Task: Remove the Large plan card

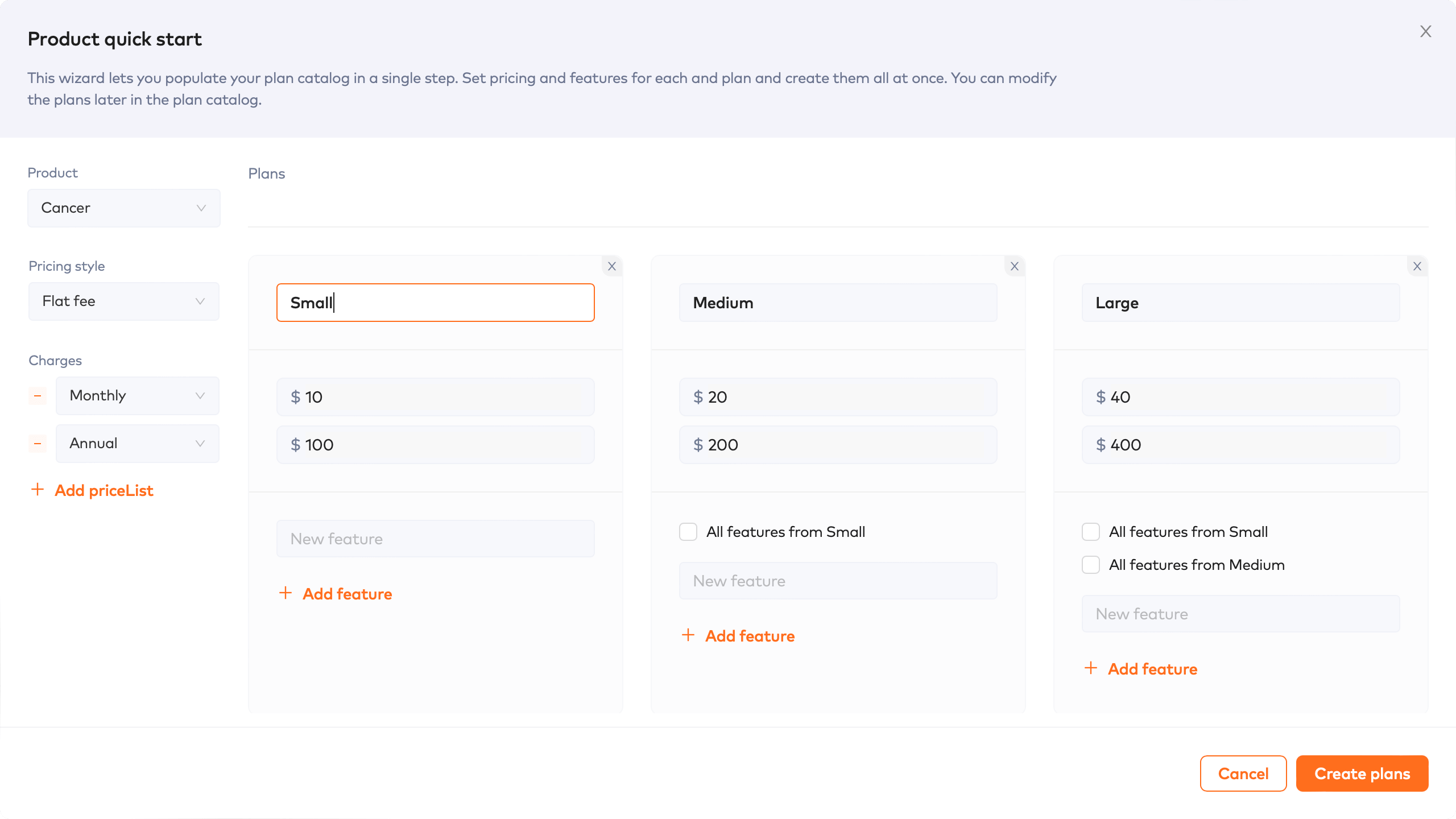Action: coord(1417,266)
